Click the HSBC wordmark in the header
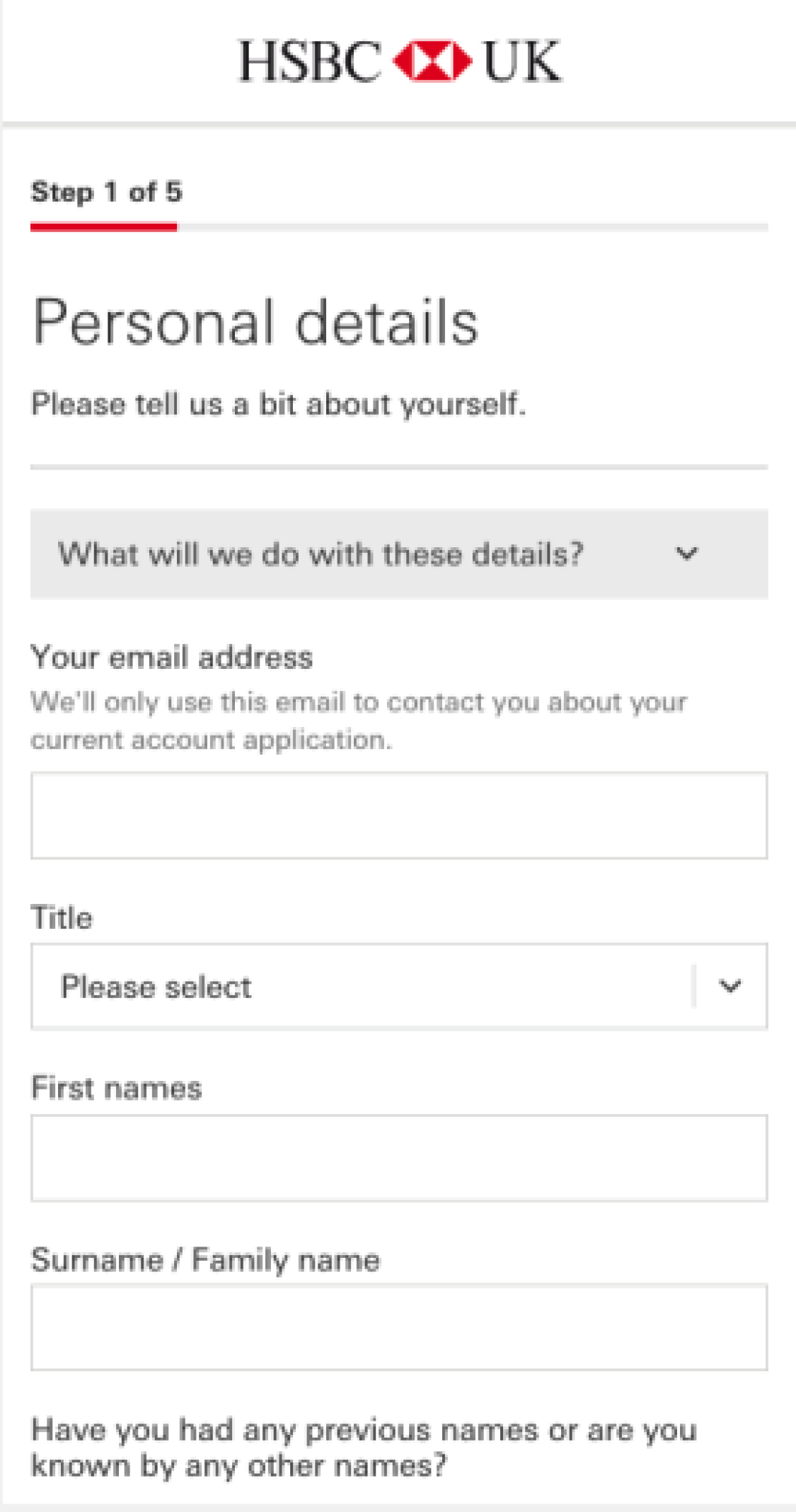 pyautogui.click(x=310, y=62)
